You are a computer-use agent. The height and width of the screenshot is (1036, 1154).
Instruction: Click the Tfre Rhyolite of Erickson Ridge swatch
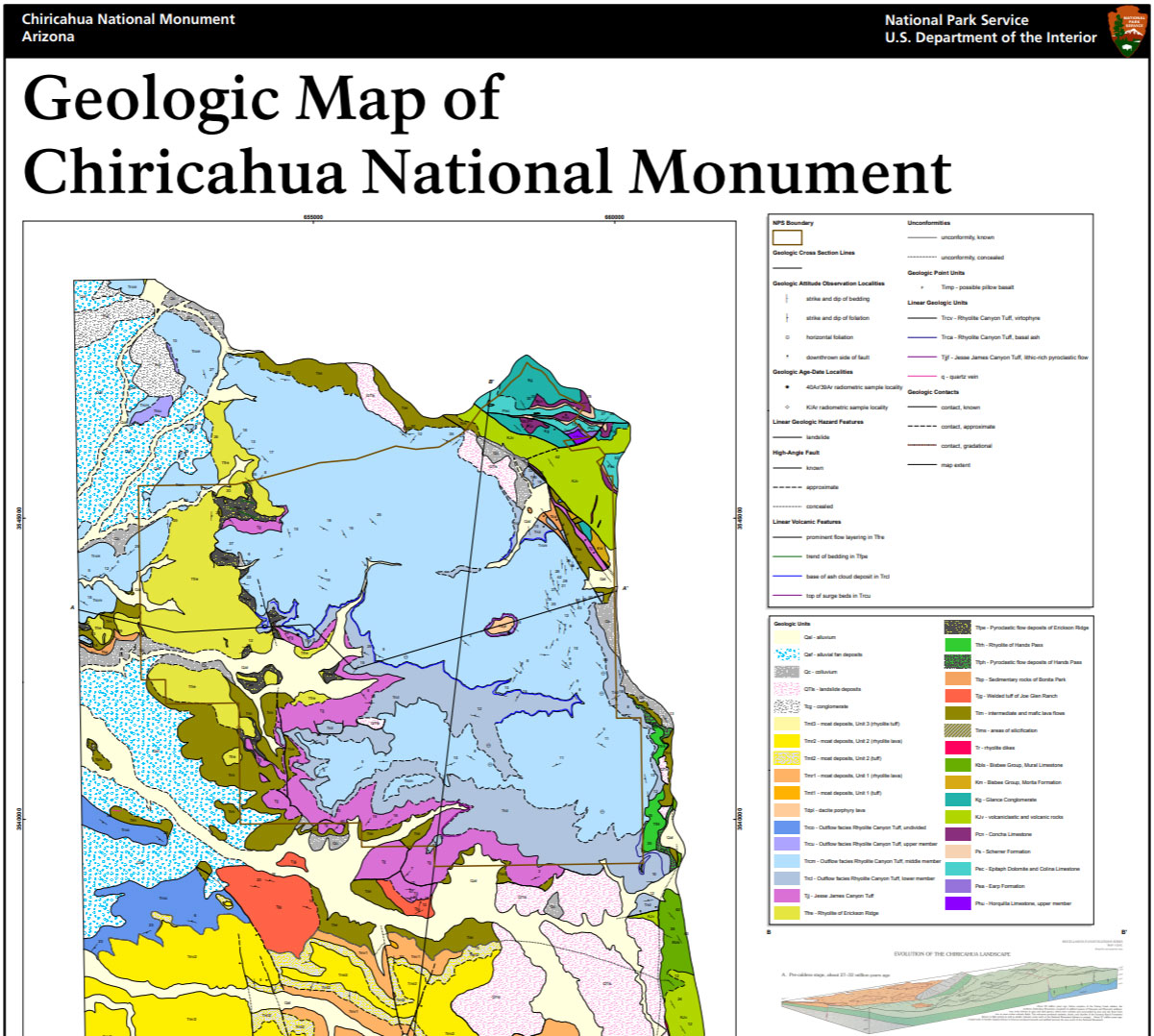pos(787,913)
